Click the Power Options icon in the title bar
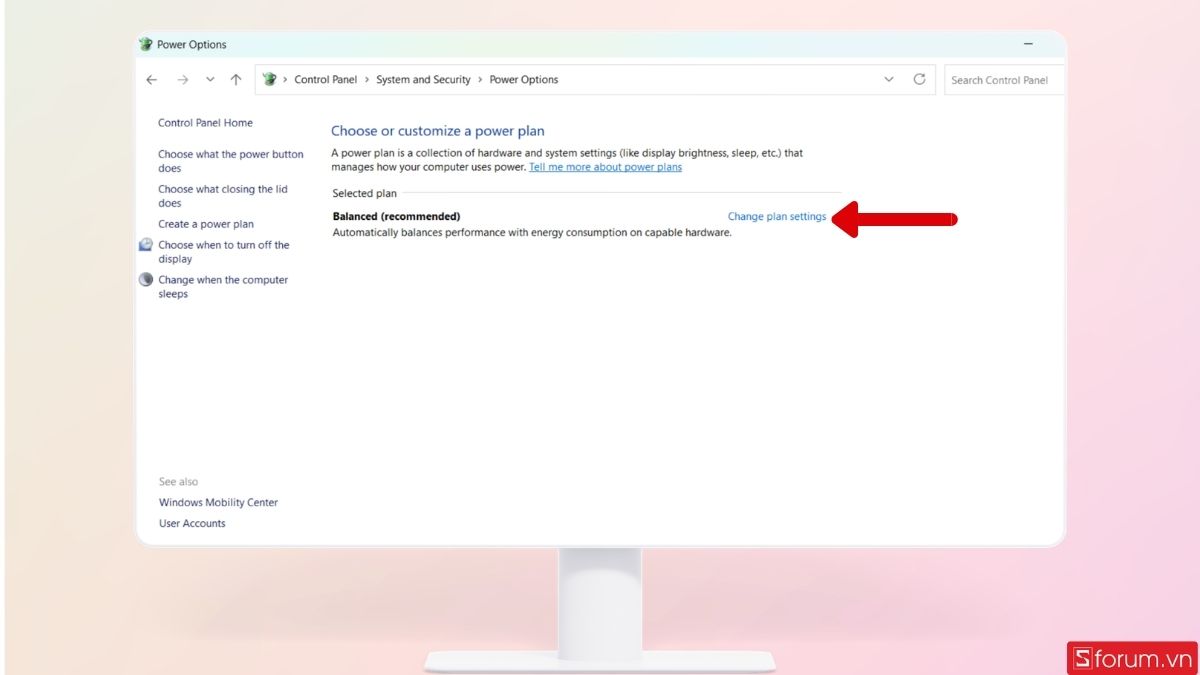1200x675 pixels. (x=146, y=44)
